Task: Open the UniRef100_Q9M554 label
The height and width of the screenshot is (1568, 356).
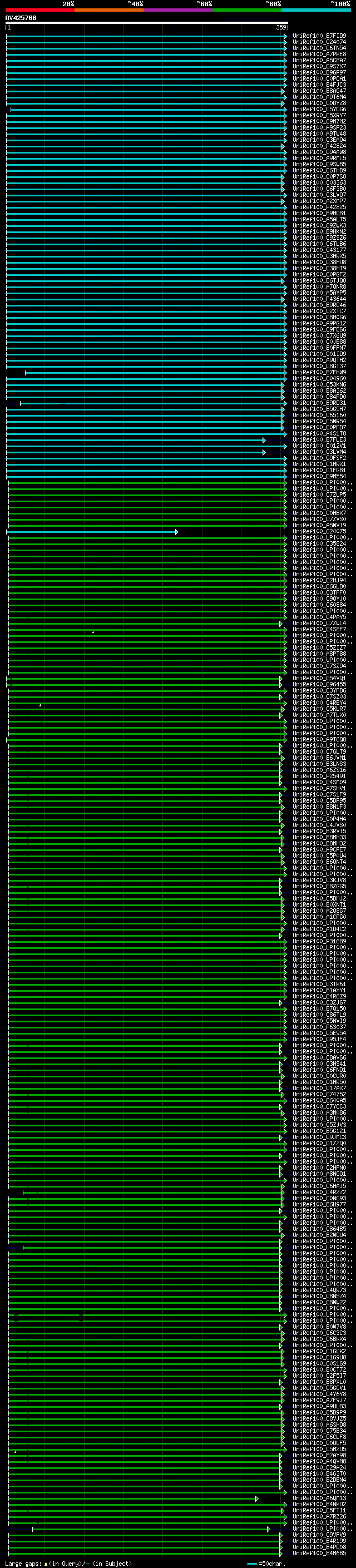Action: (x=319, y=477)
